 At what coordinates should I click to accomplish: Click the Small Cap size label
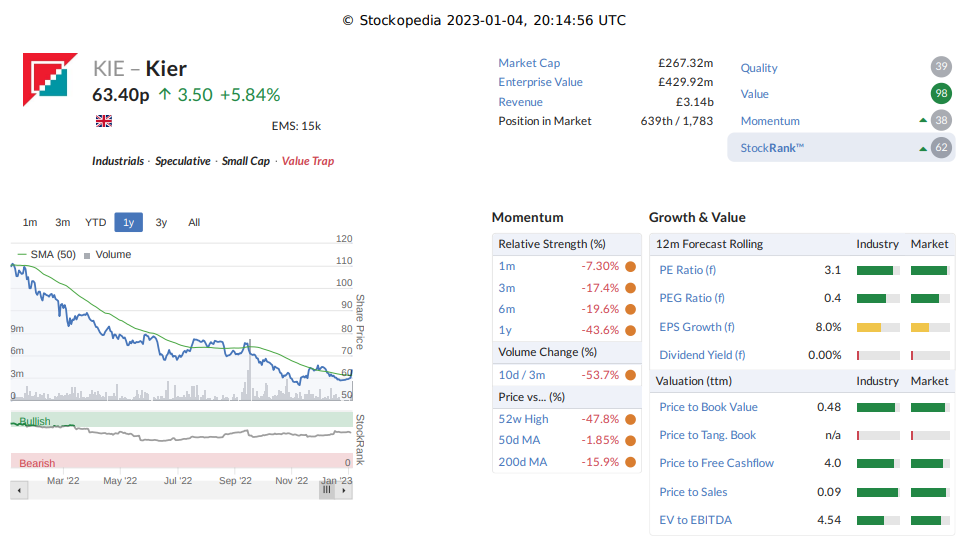(246, 161)
